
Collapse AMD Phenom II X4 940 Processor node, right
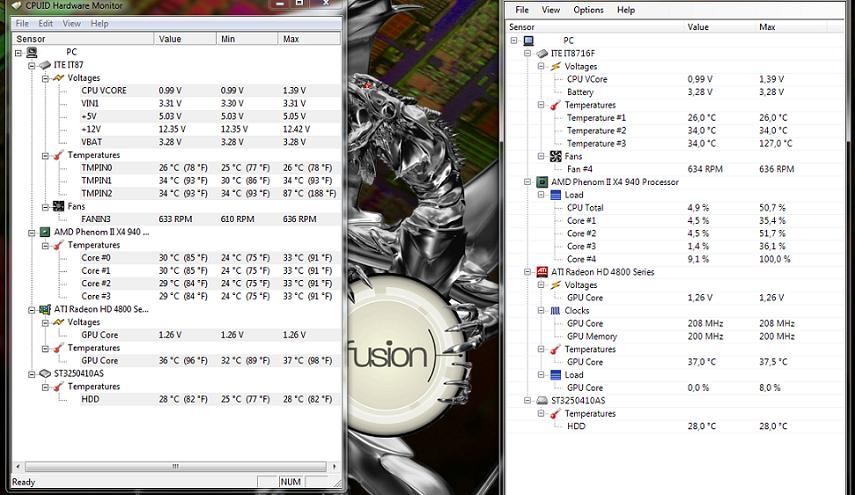[528, 182]
